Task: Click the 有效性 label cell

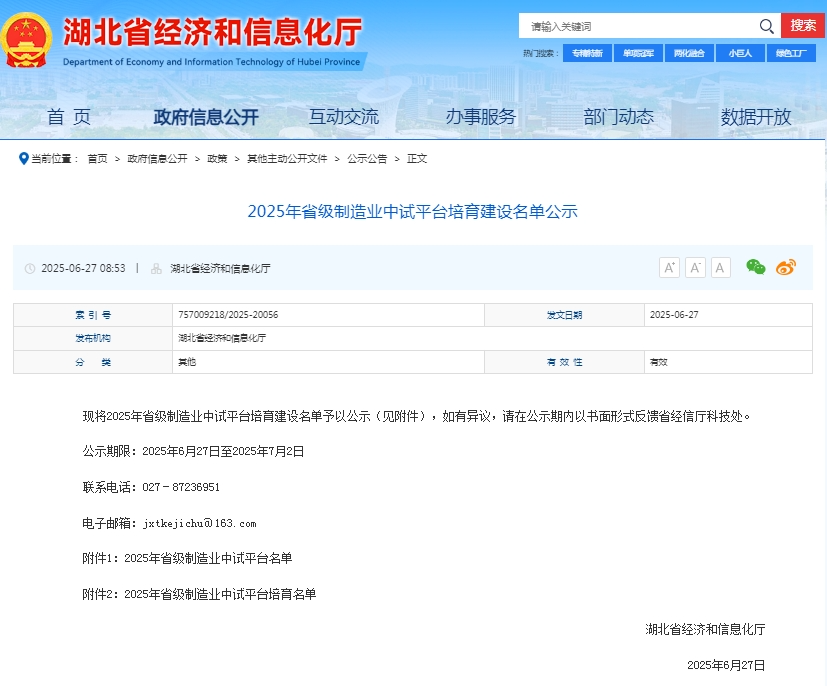Action: tap(564, 362)
